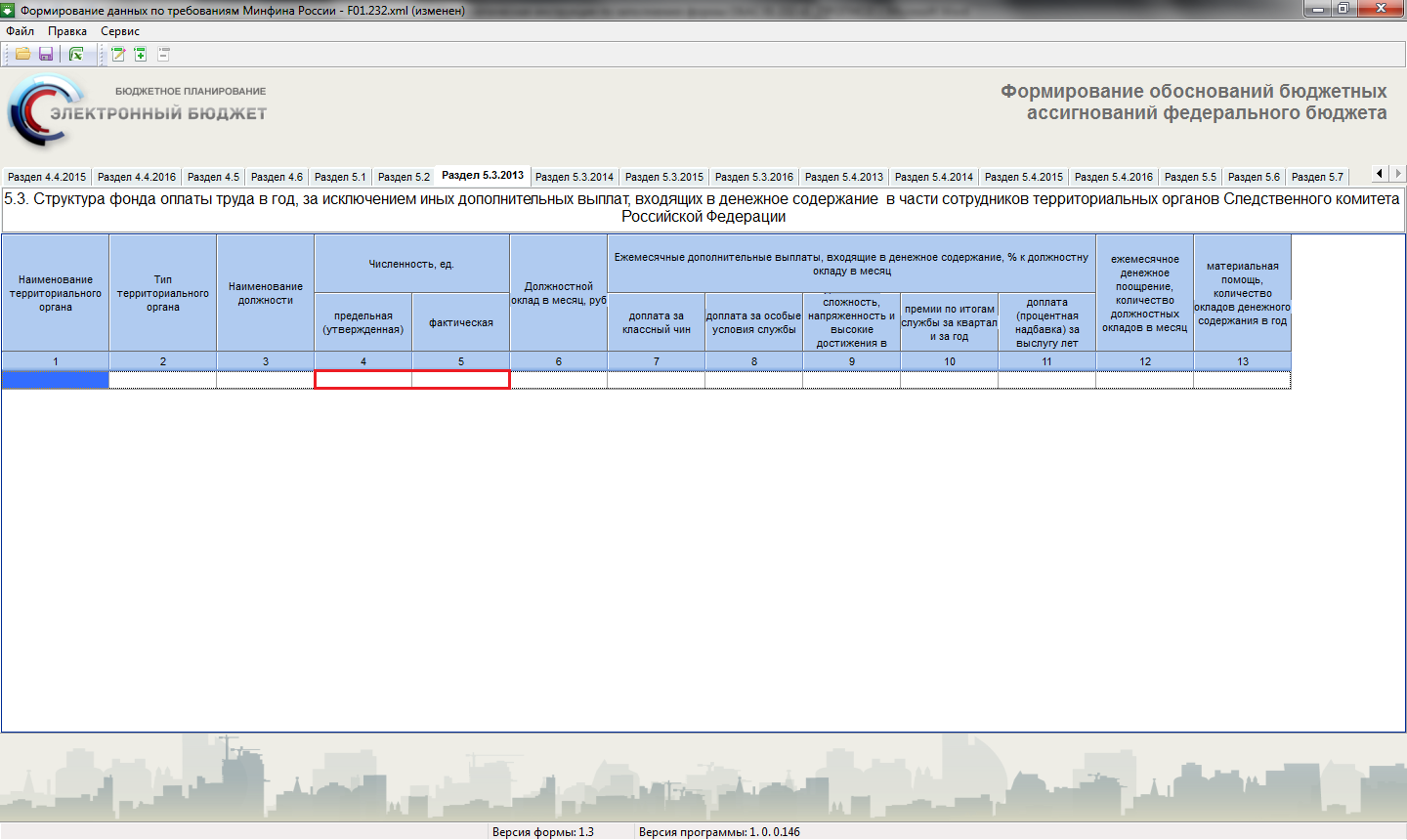The height and width of the screenshot is (840, 1407).
Task: Click the Электронный бюджет logo
Action: coord(138,110)
